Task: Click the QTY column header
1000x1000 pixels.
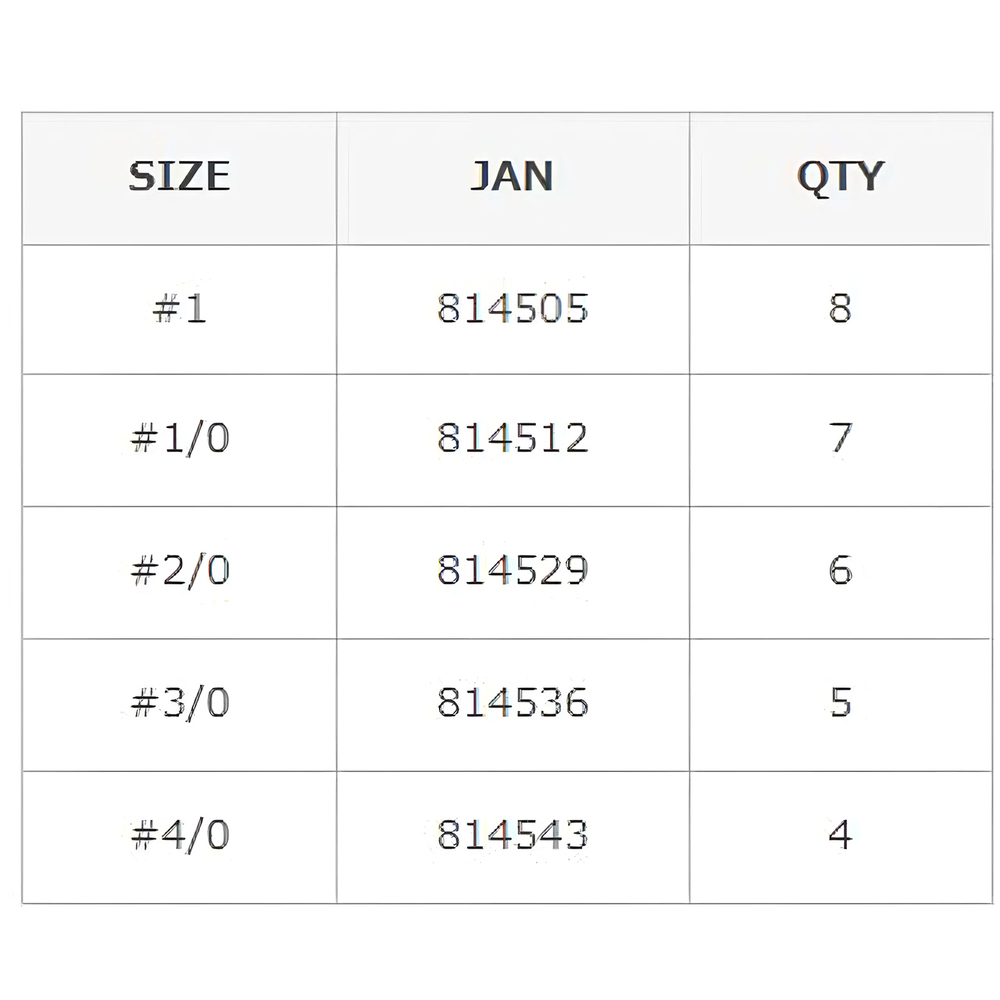Action: coord(840,177)
